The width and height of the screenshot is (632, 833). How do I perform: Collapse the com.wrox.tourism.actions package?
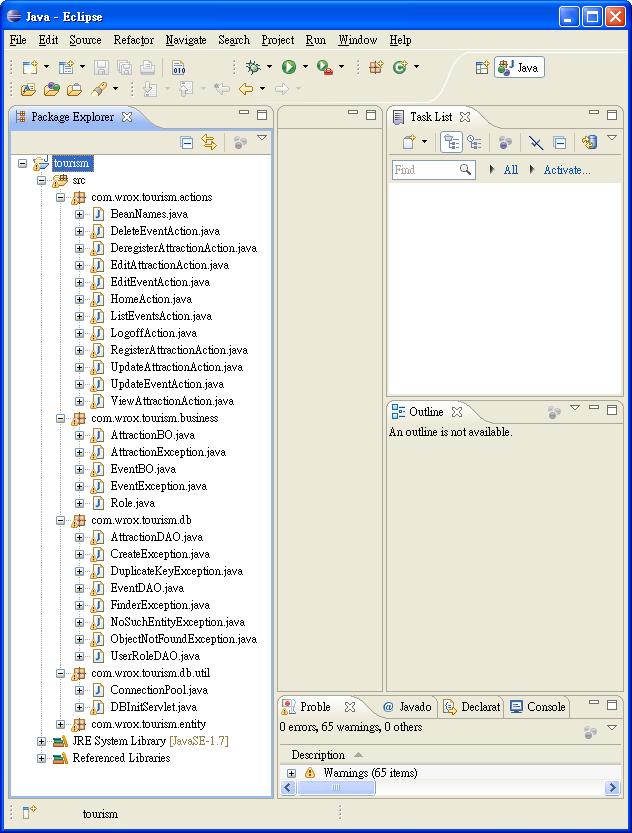60,197
